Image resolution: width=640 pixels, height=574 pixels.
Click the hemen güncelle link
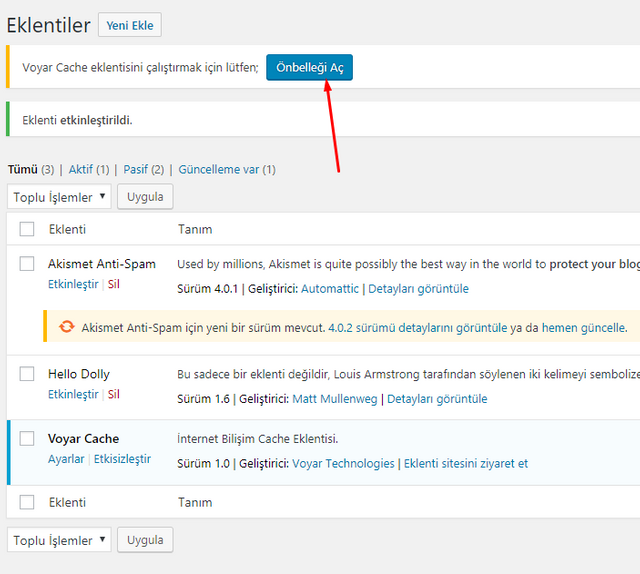(x=584, y=328)
